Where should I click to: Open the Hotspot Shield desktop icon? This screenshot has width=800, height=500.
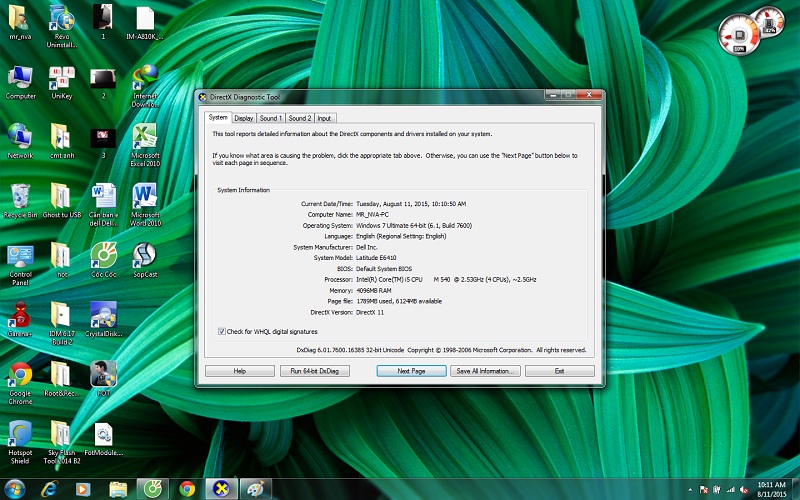[20, 435]
